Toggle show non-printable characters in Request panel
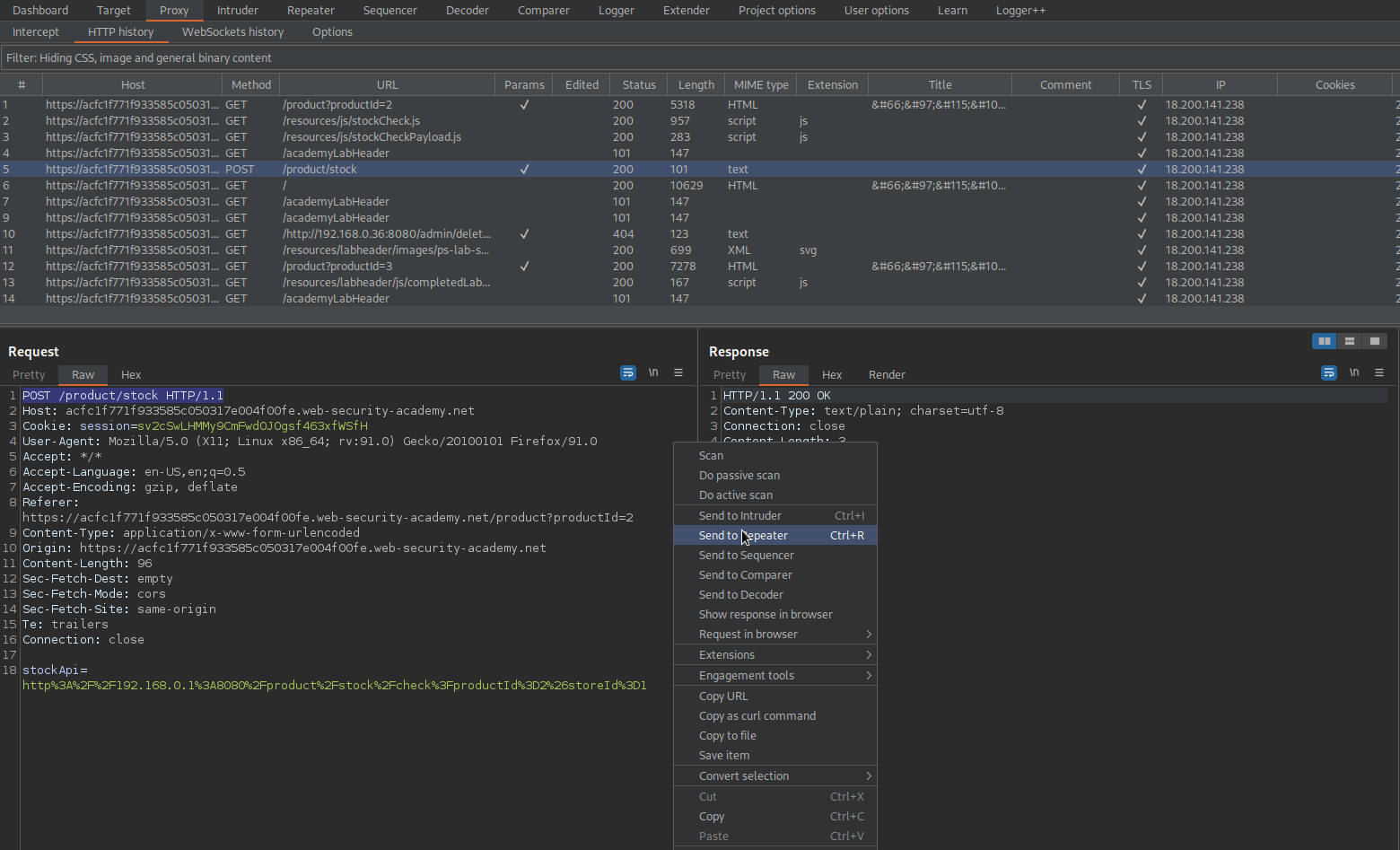The image size is (1400, 850). click(653, 372)
